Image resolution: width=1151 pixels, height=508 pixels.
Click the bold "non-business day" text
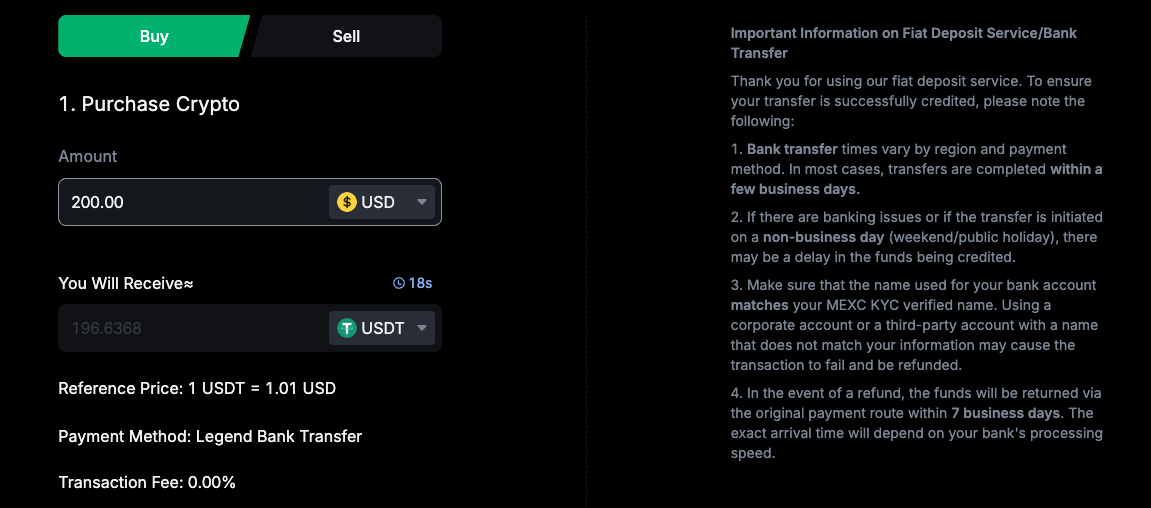tap(824, 237)
